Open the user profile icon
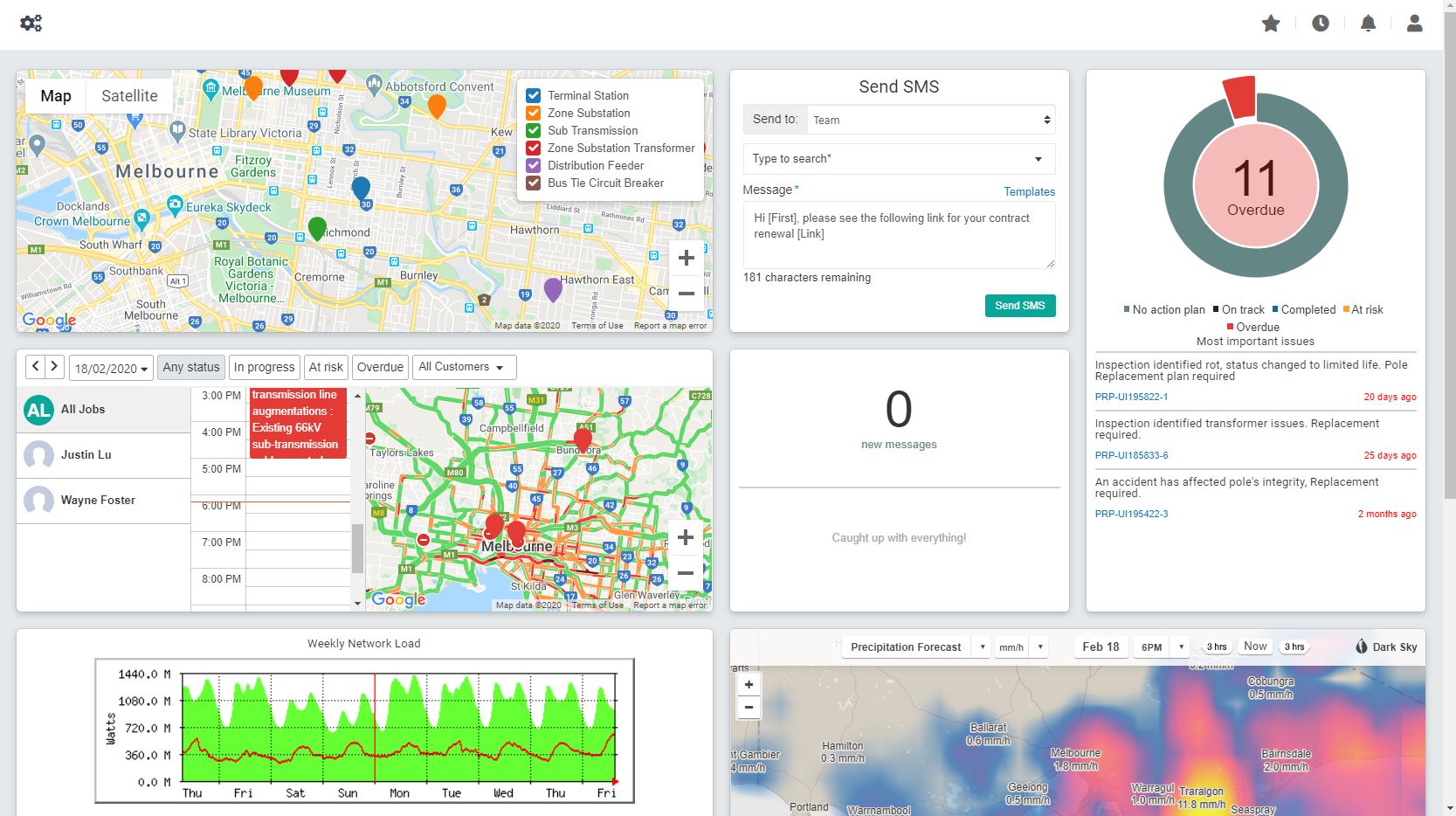 coord(1414,24)
